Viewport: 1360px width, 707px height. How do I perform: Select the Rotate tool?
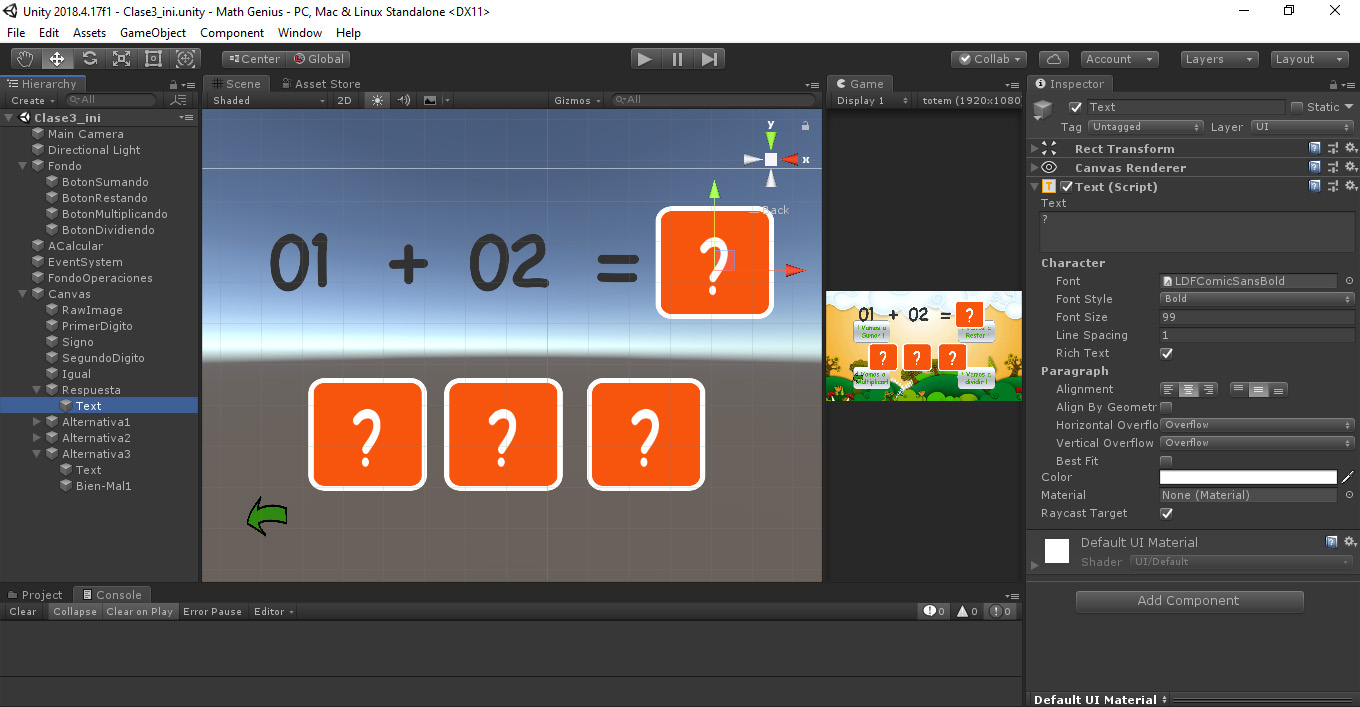pyautogui.click(x=90, y=59)
